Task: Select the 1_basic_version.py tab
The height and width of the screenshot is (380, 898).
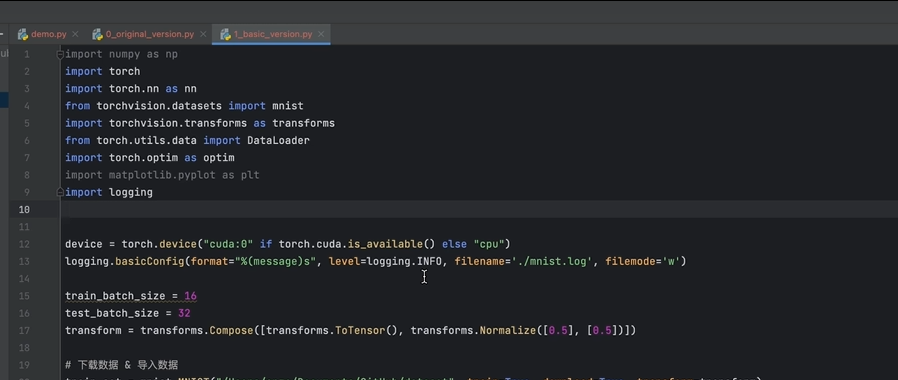Action: [x=273, y=34]
